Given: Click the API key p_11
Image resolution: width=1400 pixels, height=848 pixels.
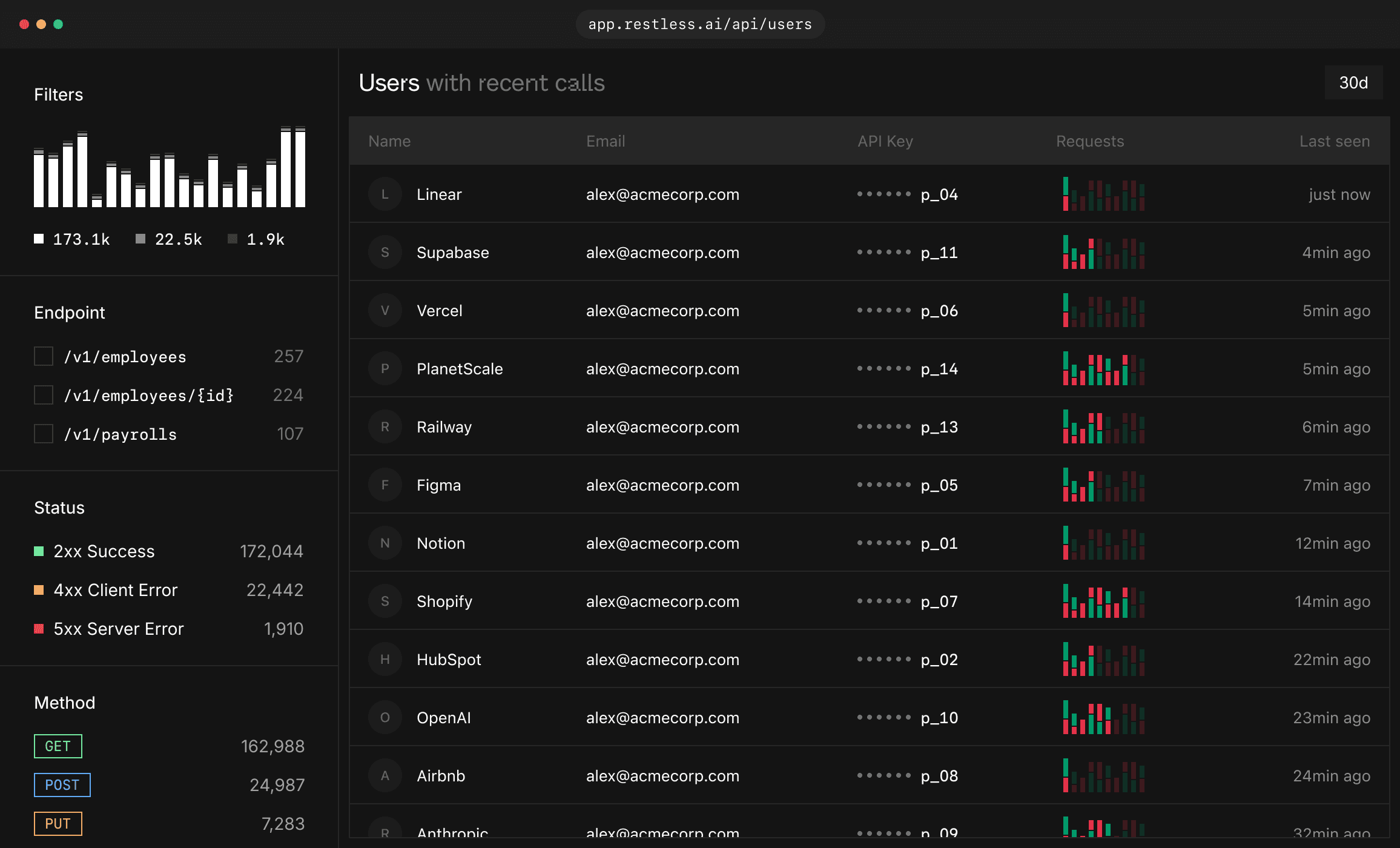Looking at the screenshot, I should (939, 253).
